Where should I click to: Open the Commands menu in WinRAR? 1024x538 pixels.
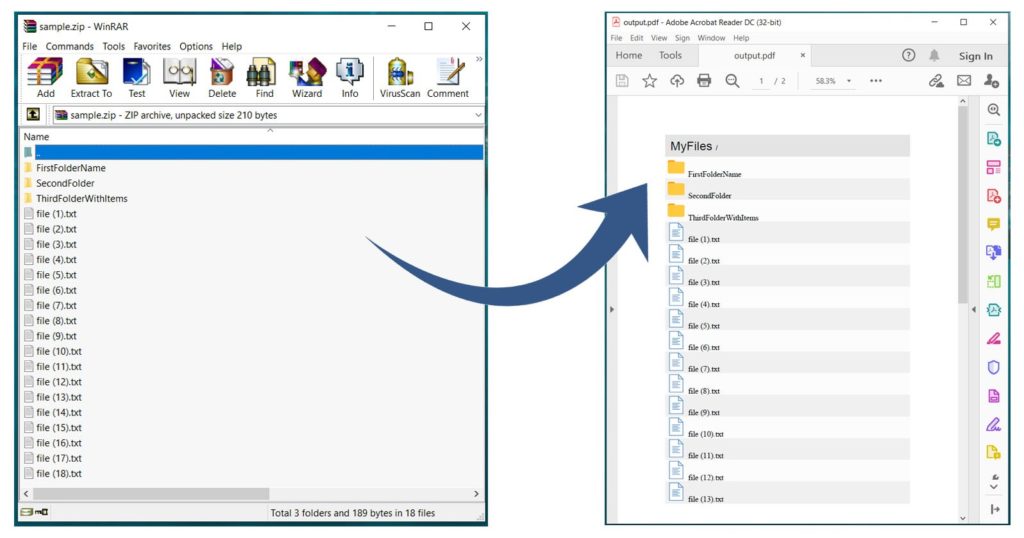(x=70, y=46)
